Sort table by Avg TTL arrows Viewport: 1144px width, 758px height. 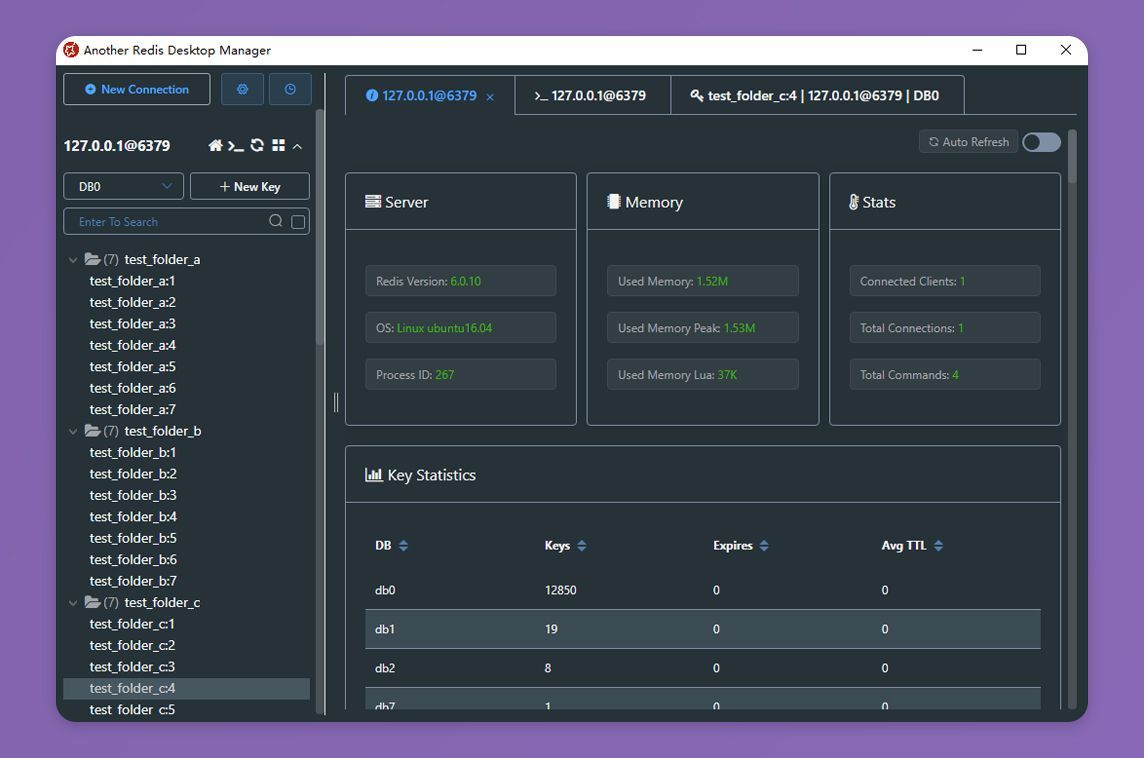938,546
